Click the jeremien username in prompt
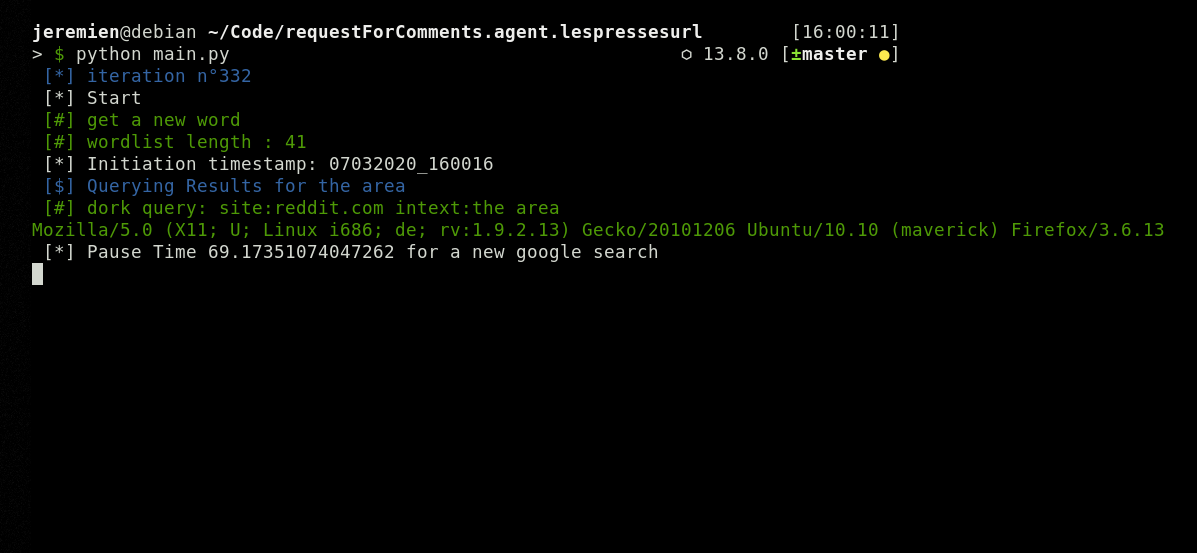Viewport: 1197px width, 553px height. click(76, 32)
